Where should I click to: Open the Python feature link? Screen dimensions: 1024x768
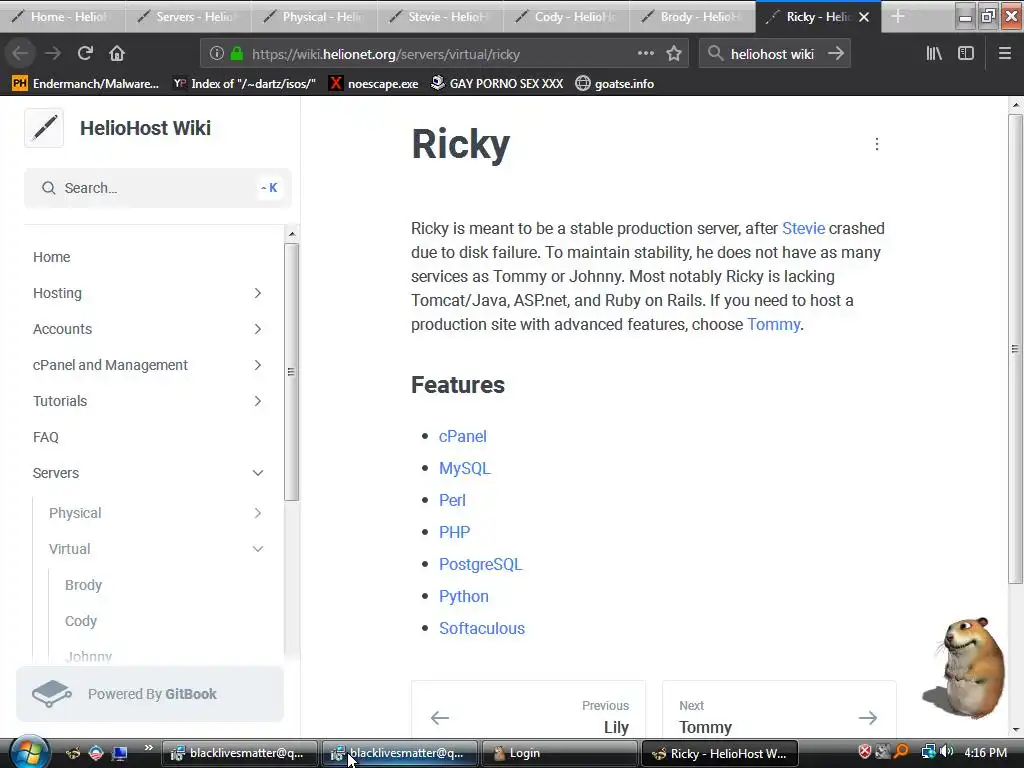point(464,596)
